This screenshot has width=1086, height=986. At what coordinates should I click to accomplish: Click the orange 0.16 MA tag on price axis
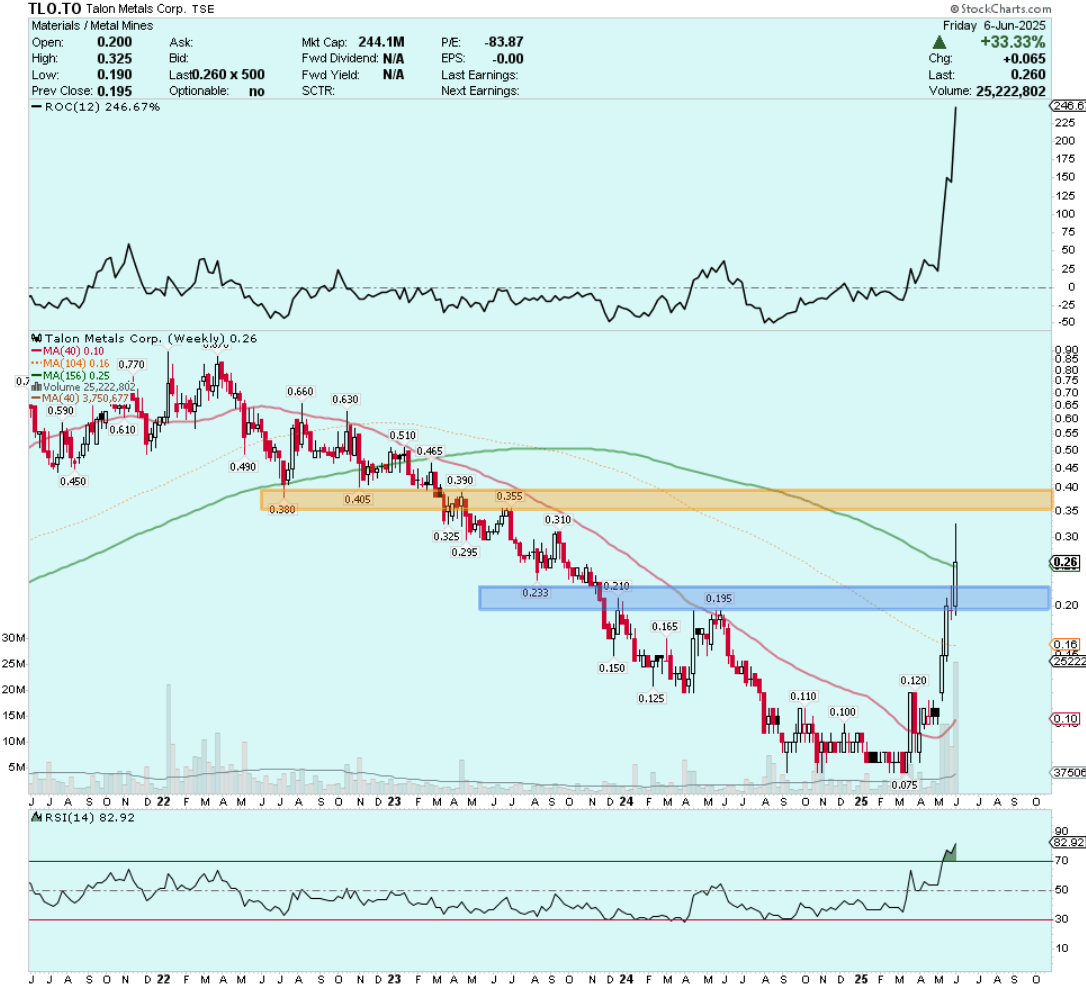coord(1065,644)
